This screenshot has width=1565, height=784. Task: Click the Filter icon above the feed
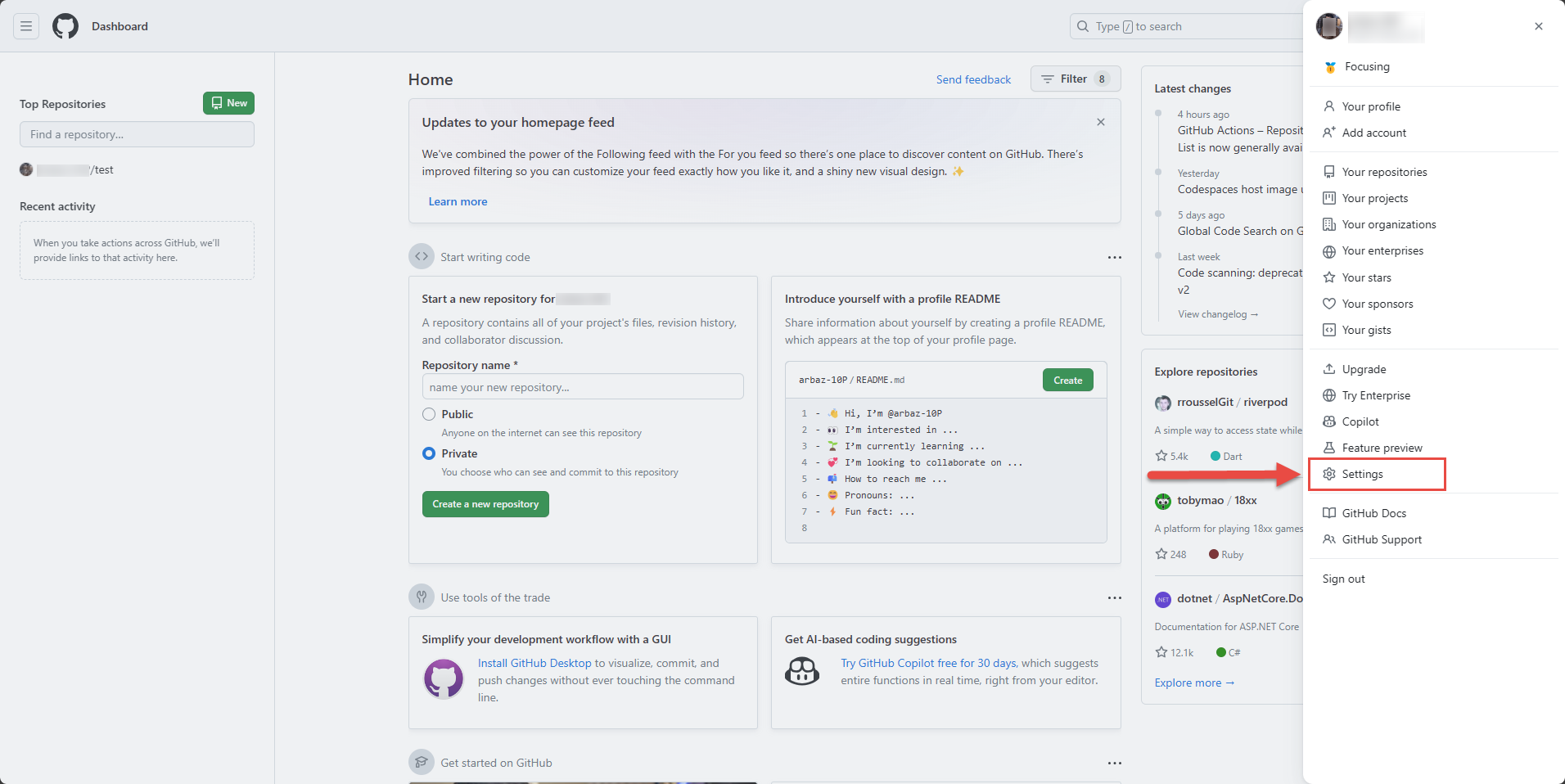(1047, 79)
